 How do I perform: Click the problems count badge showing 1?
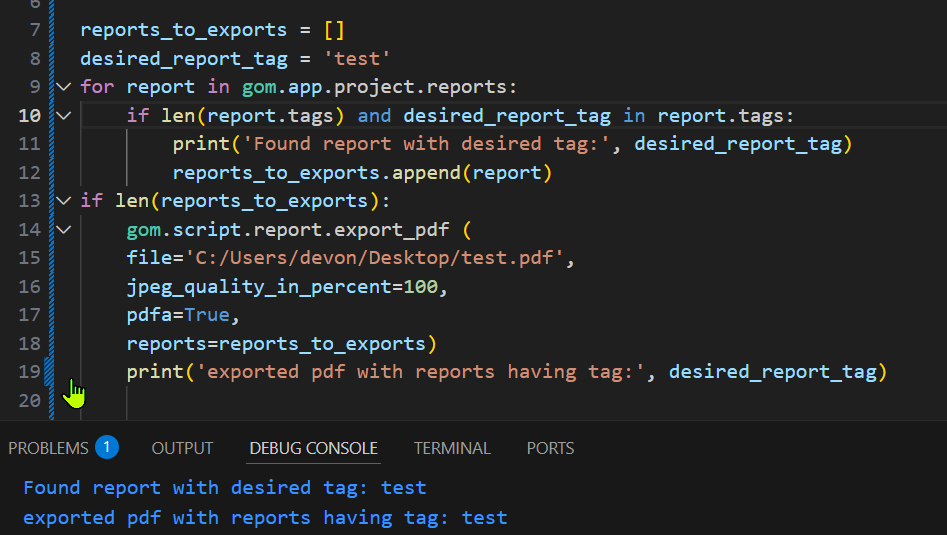tap(107, 447)
